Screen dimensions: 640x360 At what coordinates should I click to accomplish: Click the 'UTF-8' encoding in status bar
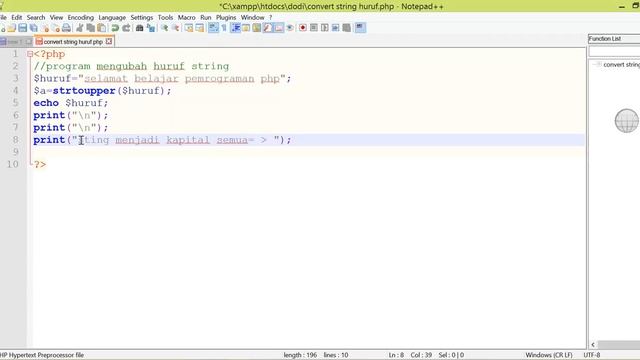coord(592,355)
